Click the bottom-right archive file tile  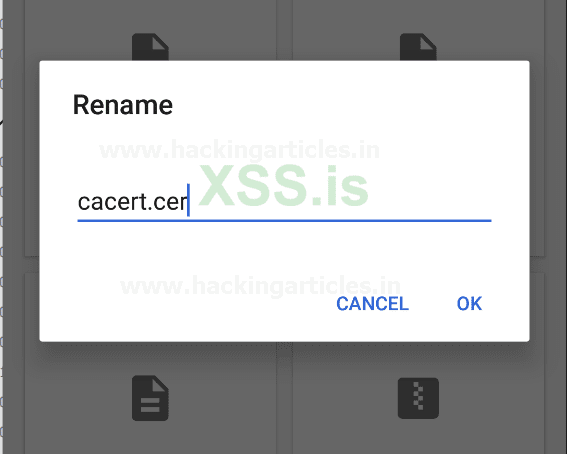coord(418,398)
